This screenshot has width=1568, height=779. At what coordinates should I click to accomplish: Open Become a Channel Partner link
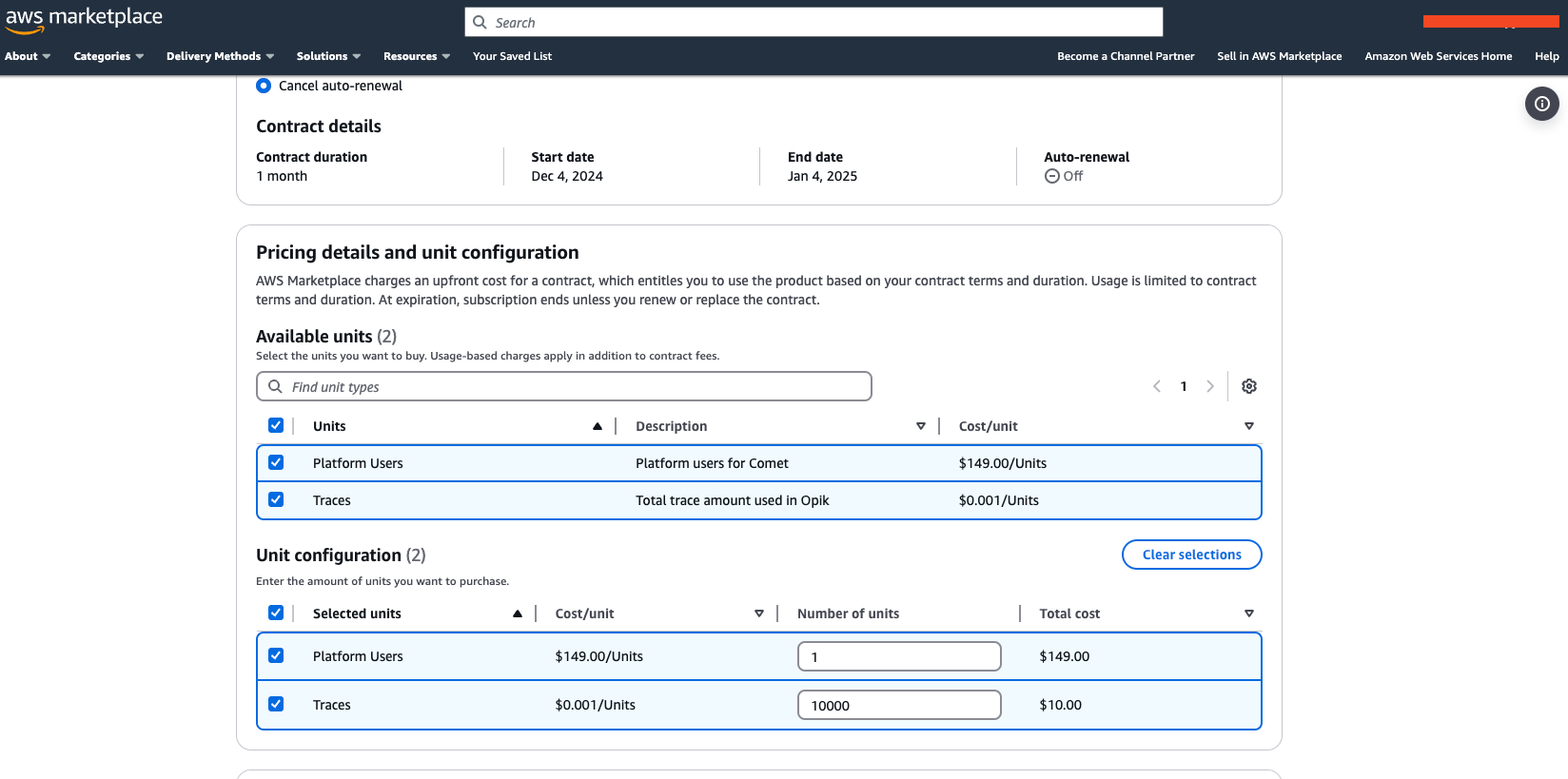pos(1126,56)
